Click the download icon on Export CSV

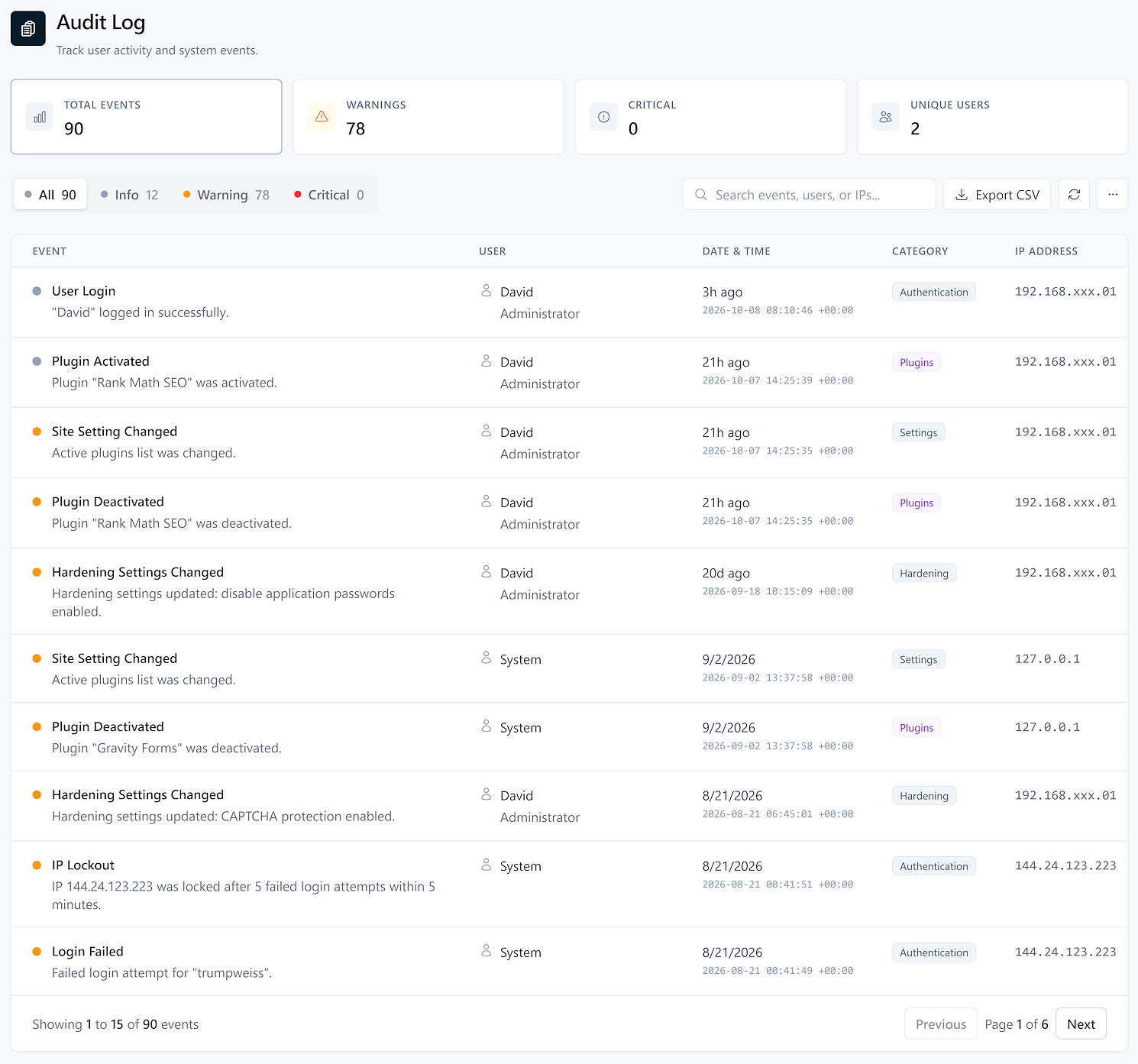962,195
